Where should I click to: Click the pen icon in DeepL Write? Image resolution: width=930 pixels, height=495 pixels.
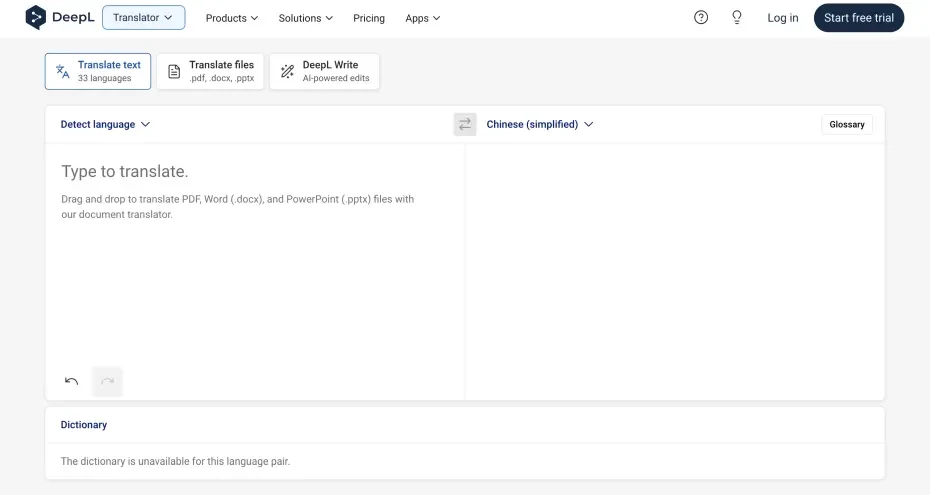point(287,71)
